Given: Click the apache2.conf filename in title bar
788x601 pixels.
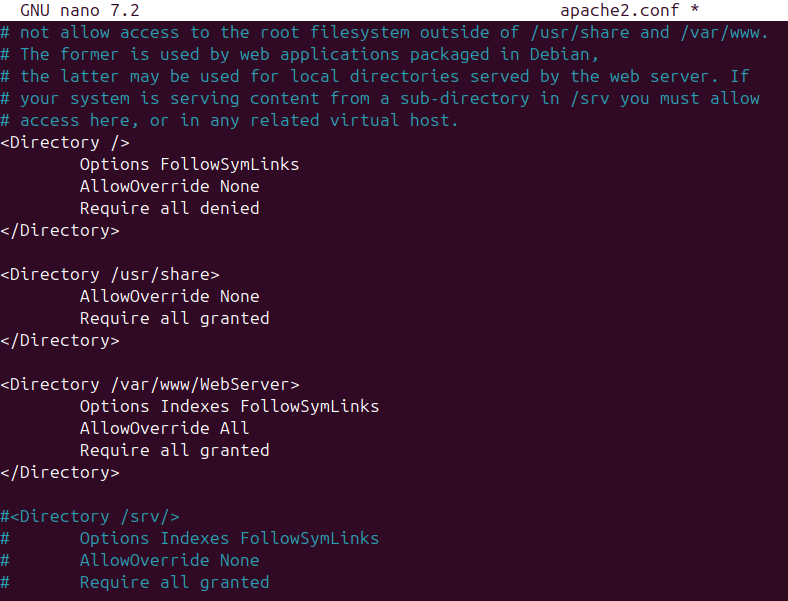Looking at the screenshot, I should tap(614, 10).
